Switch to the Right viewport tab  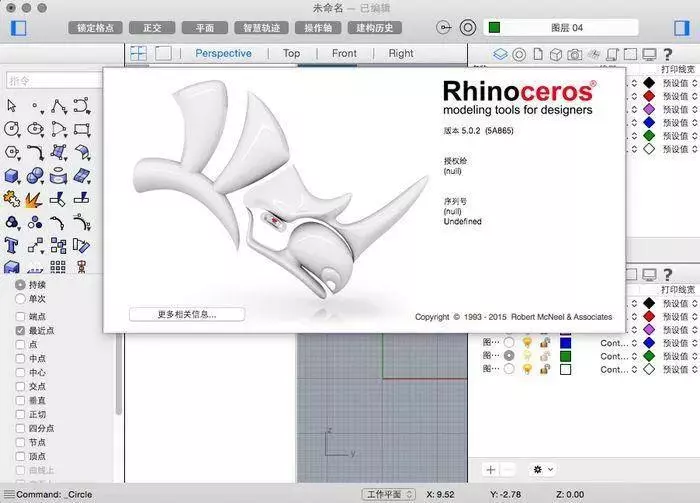pos(401,53)
